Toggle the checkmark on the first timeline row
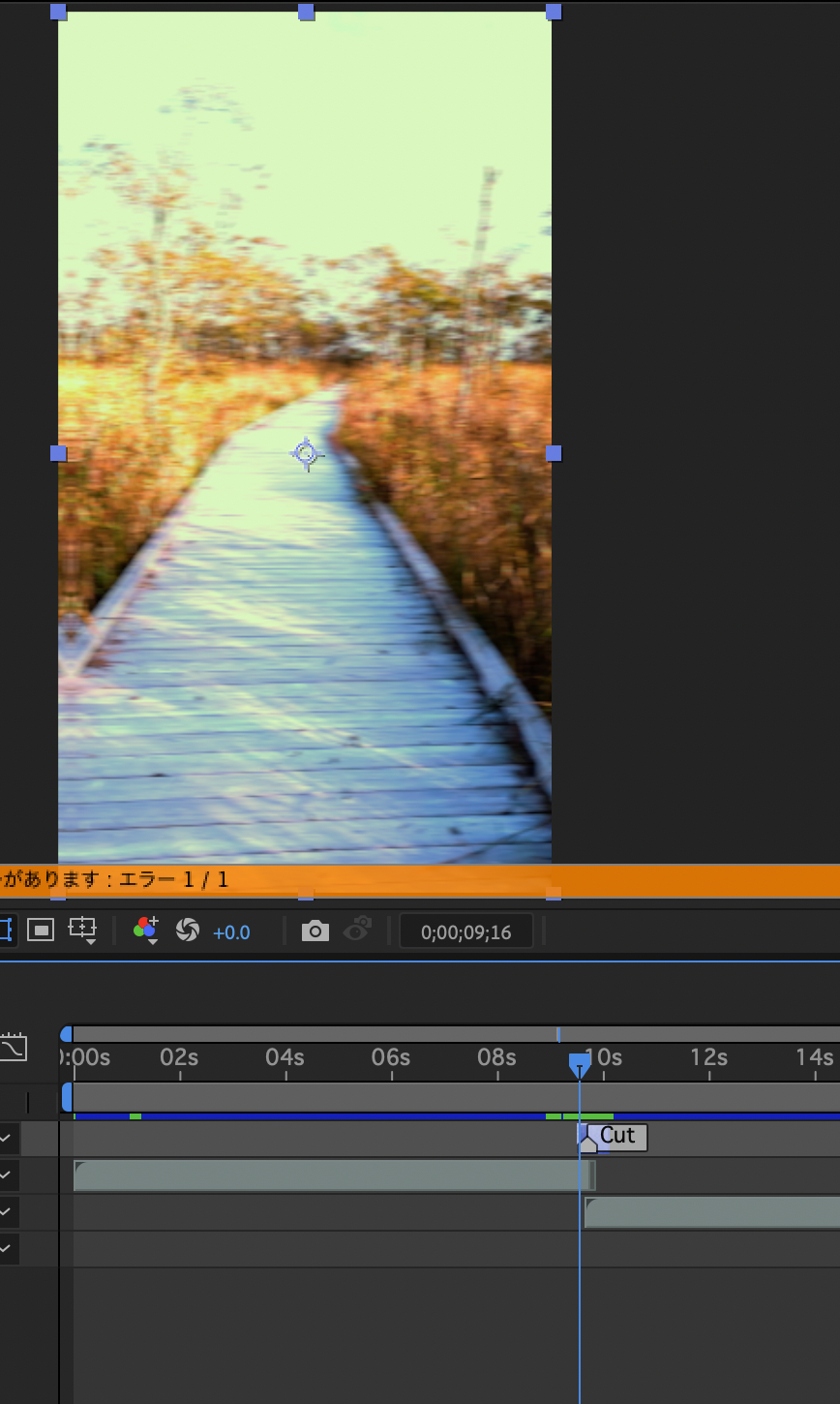Viewport: 840px width, 1404px height. (x=6, y=1138)
